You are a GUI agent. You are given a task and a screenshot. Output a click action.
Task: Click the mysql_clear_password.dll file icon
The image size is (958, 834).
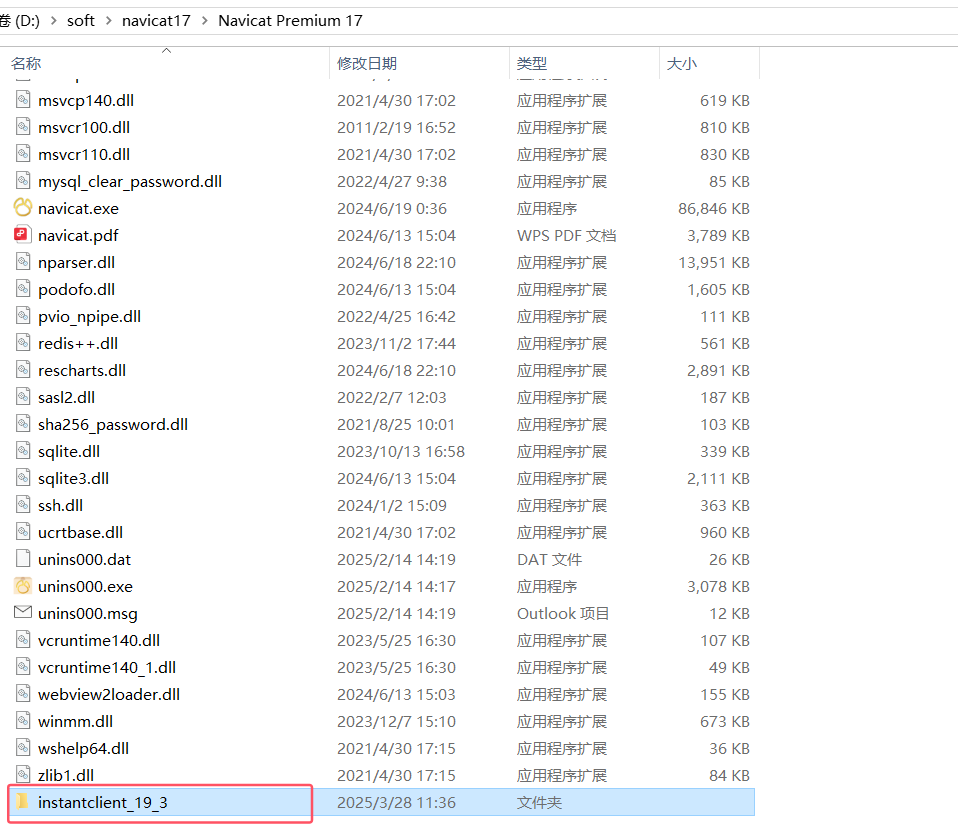coord(23,181)
